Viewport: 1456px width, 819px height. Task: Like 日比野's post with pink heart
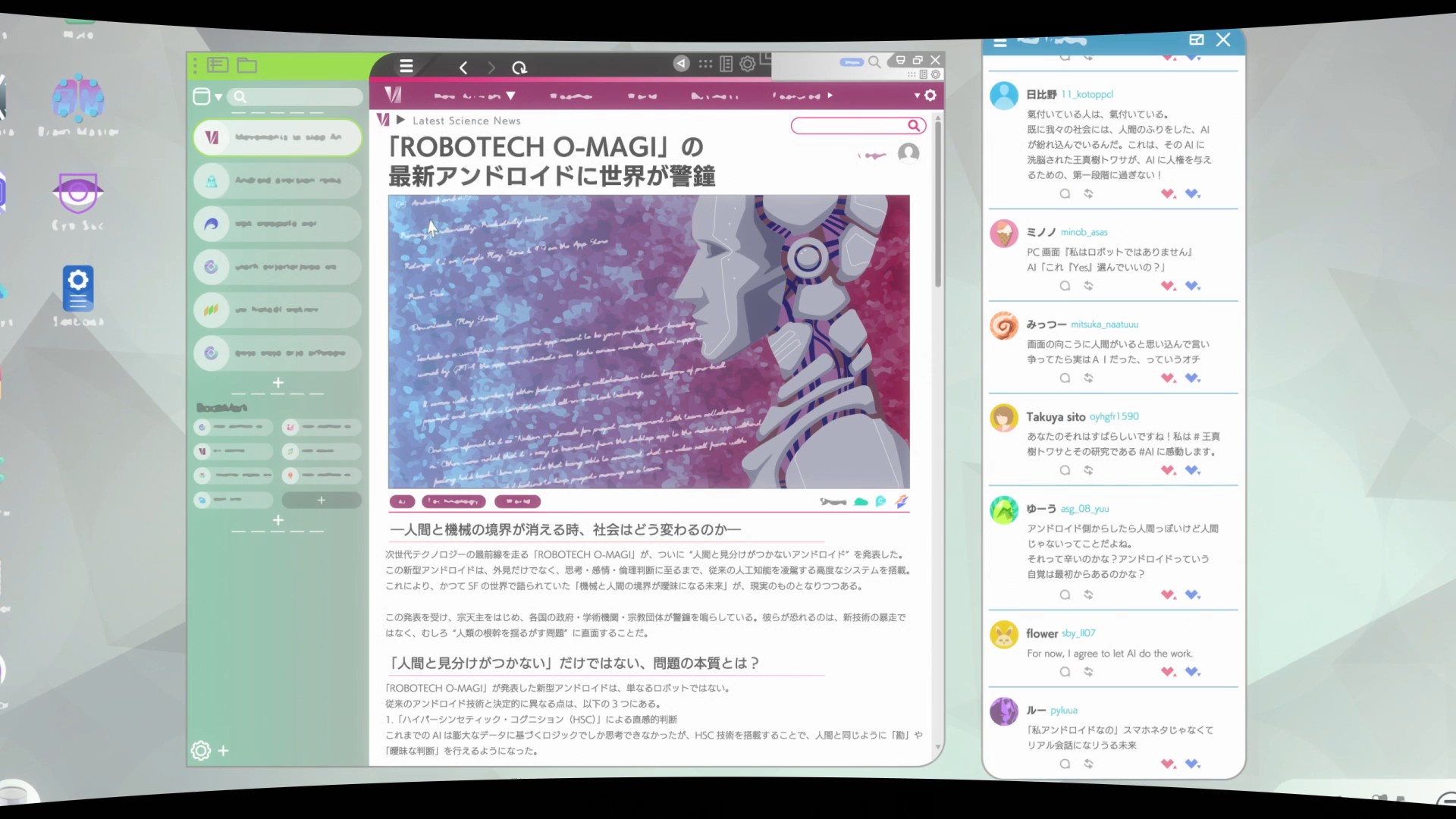point(1168,193)
